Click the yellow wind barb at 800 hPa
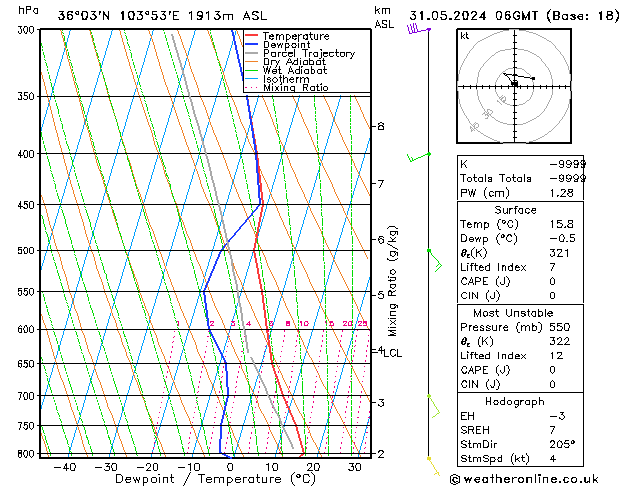629x486 pixels. tap(434, 466)
